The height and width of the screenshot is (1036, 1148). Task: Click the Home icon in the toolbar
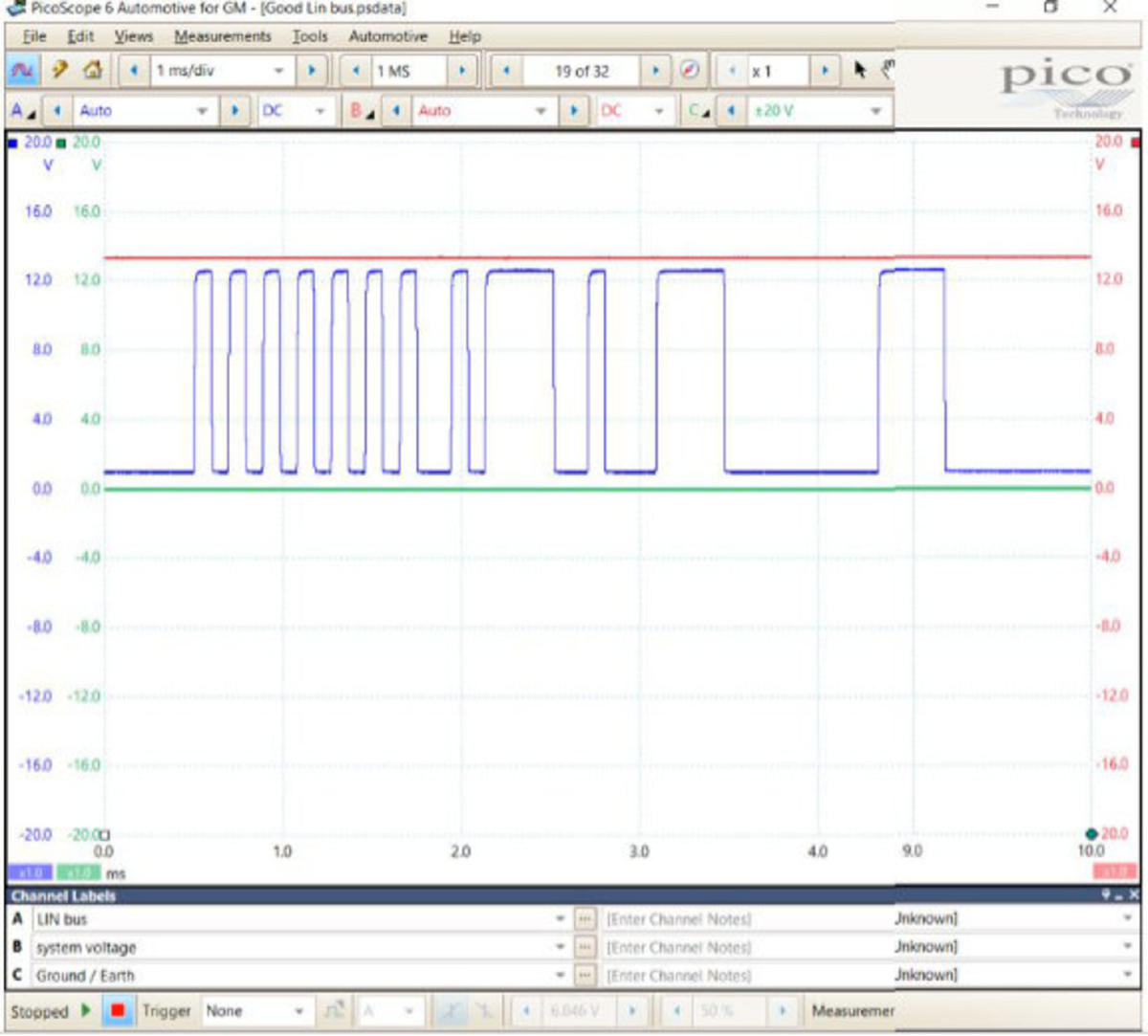[92, 70]
